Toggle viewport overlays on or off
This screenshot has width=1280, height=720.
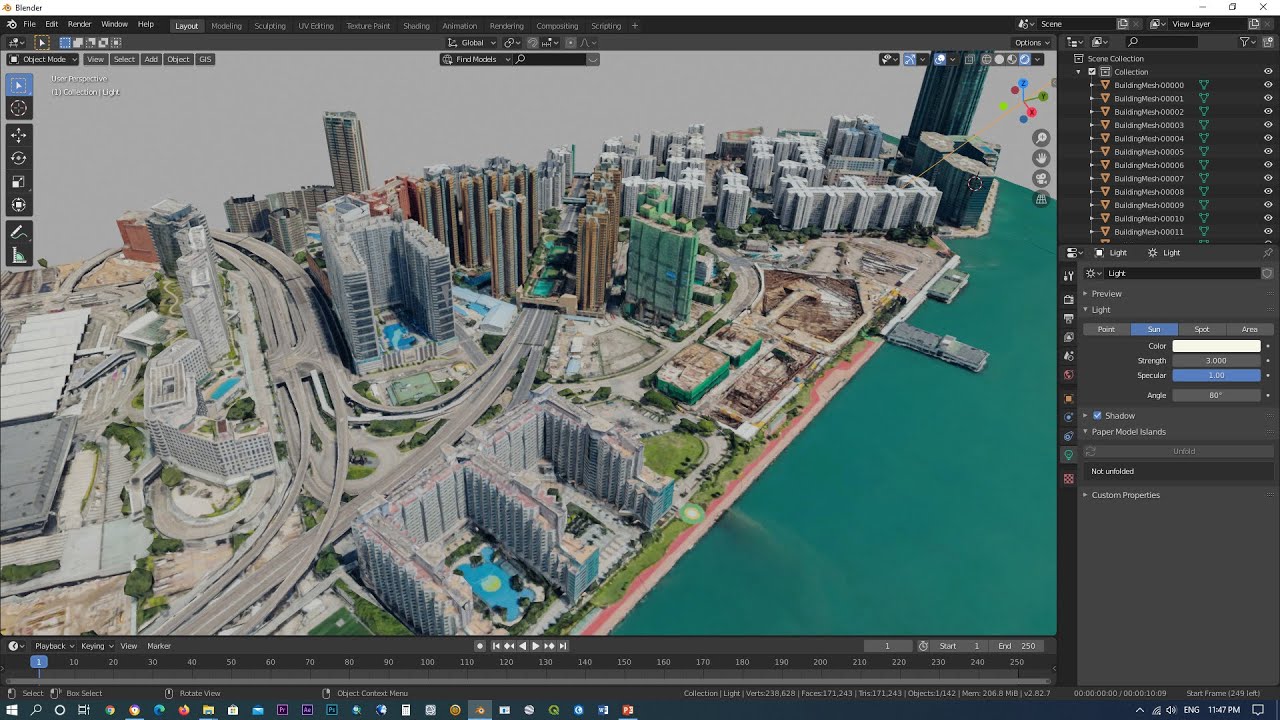point(940,59)
